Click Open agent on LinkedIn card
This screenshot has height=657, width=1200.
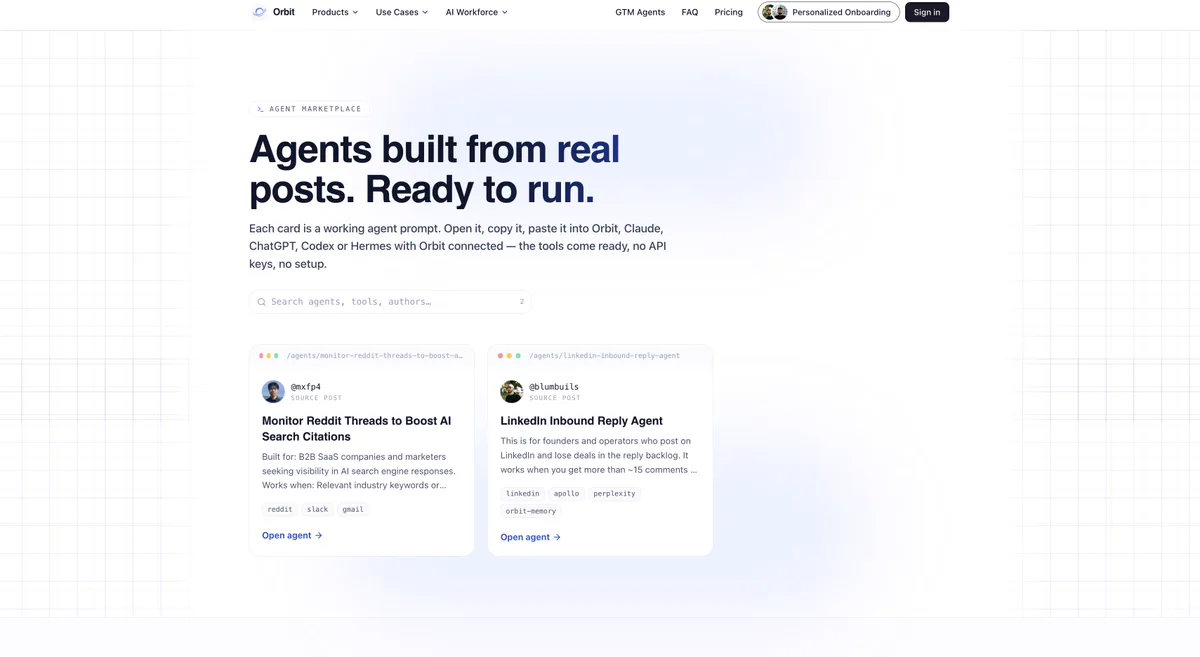[531, 537]
